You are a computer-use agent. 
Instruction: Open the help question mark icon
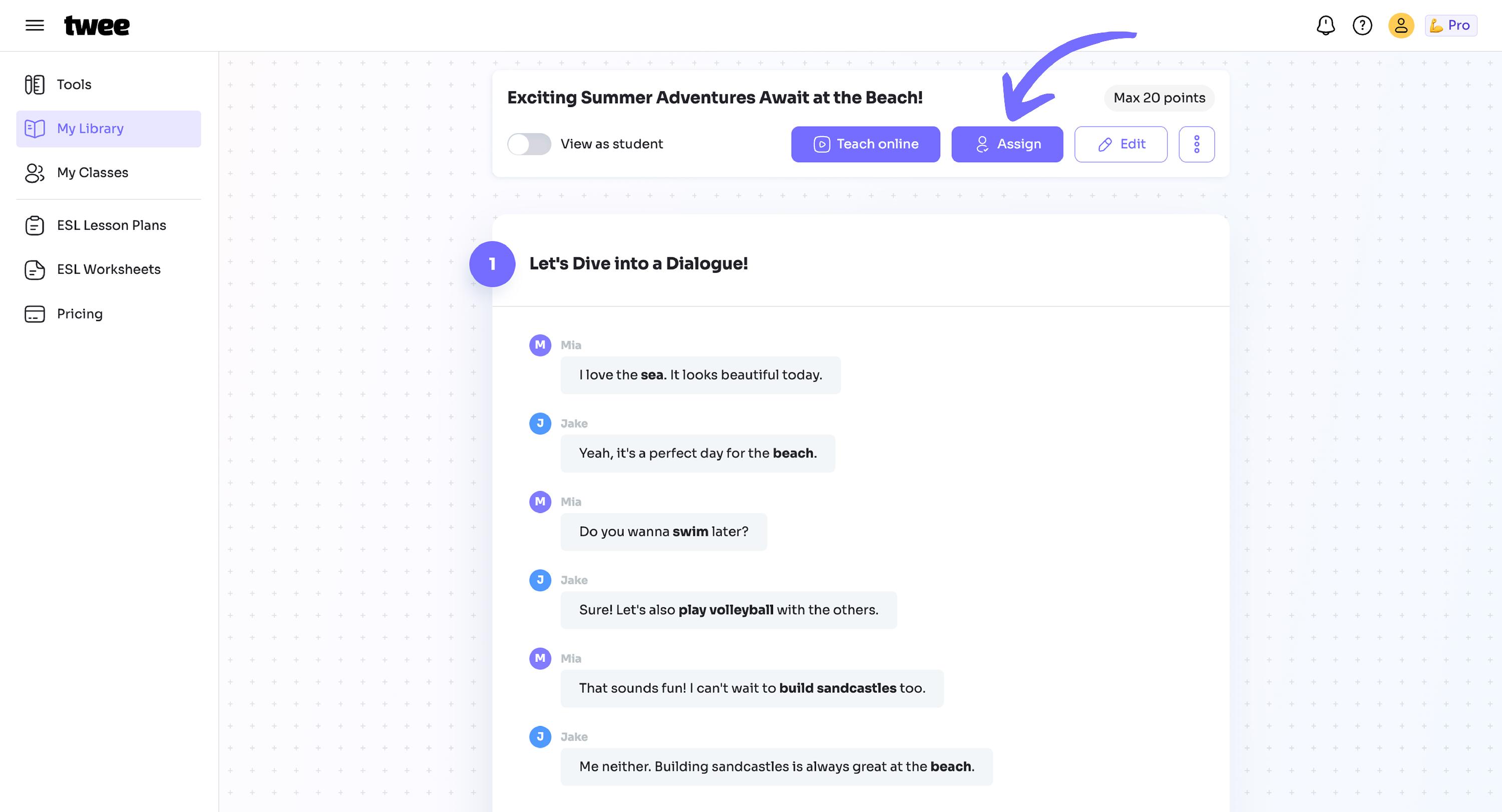coord(1362,25)
